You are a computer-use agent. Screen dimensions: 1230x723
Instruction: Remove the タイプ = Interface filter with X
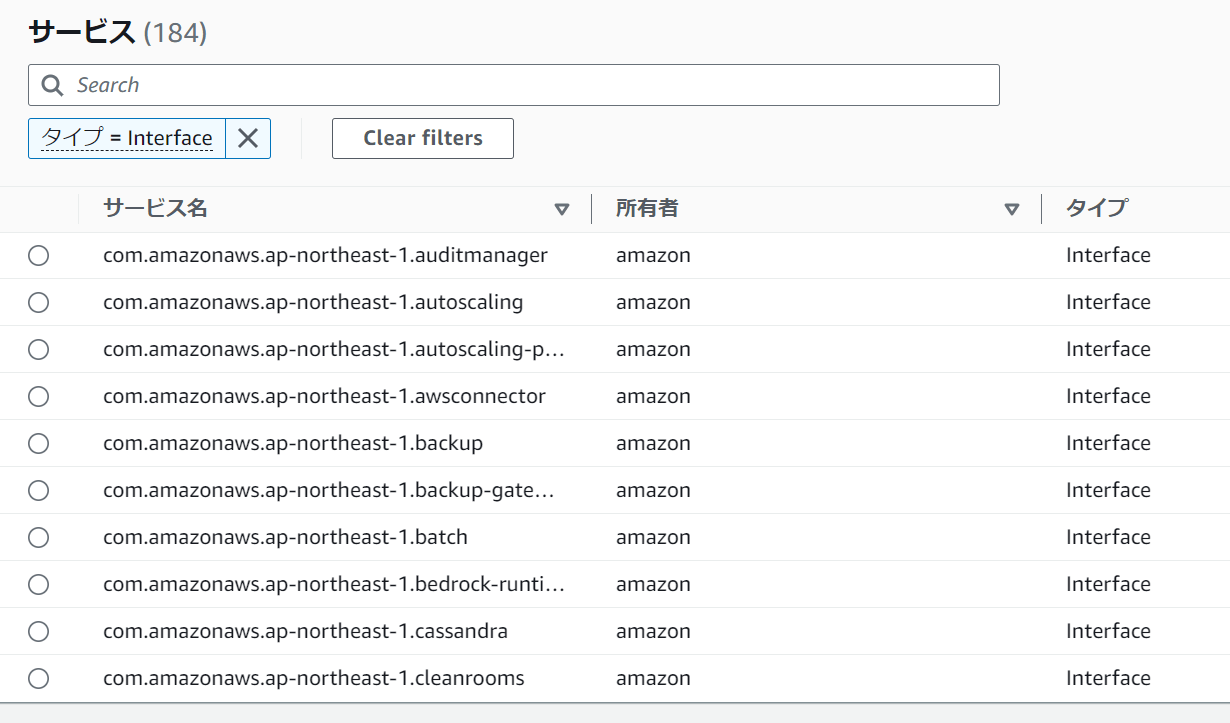[248, 138]
